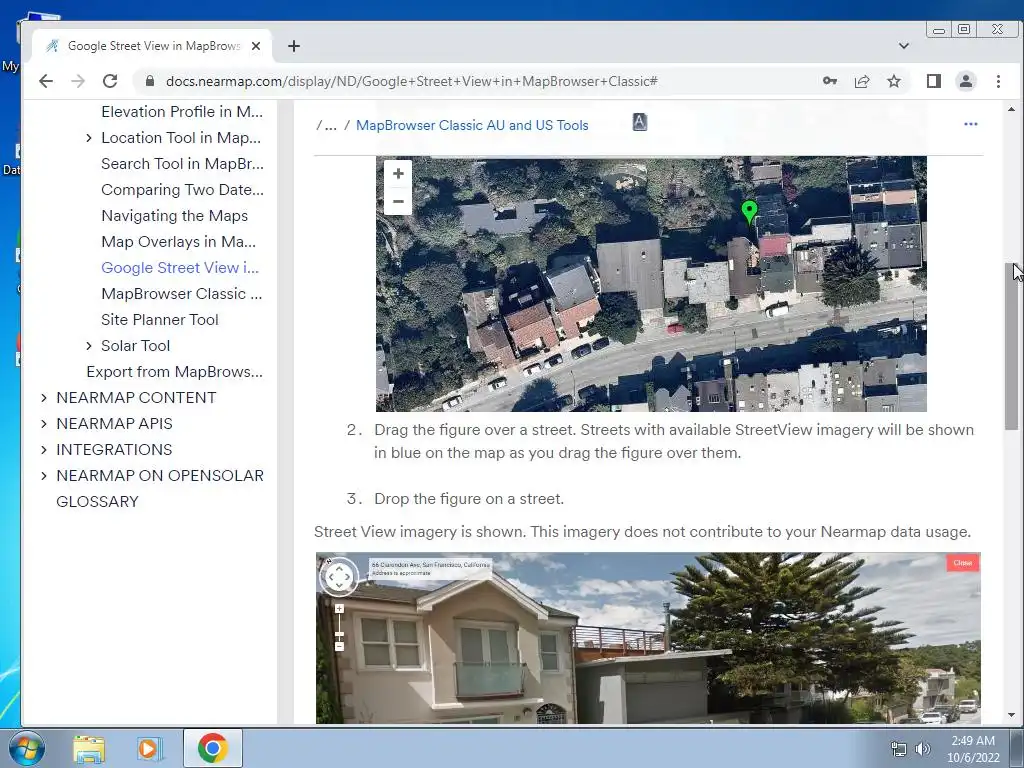This screenshot has width=1024, height=768.
Task: Click Street View pan compass control
Action: pyautogui.click(x=339, y=577)
